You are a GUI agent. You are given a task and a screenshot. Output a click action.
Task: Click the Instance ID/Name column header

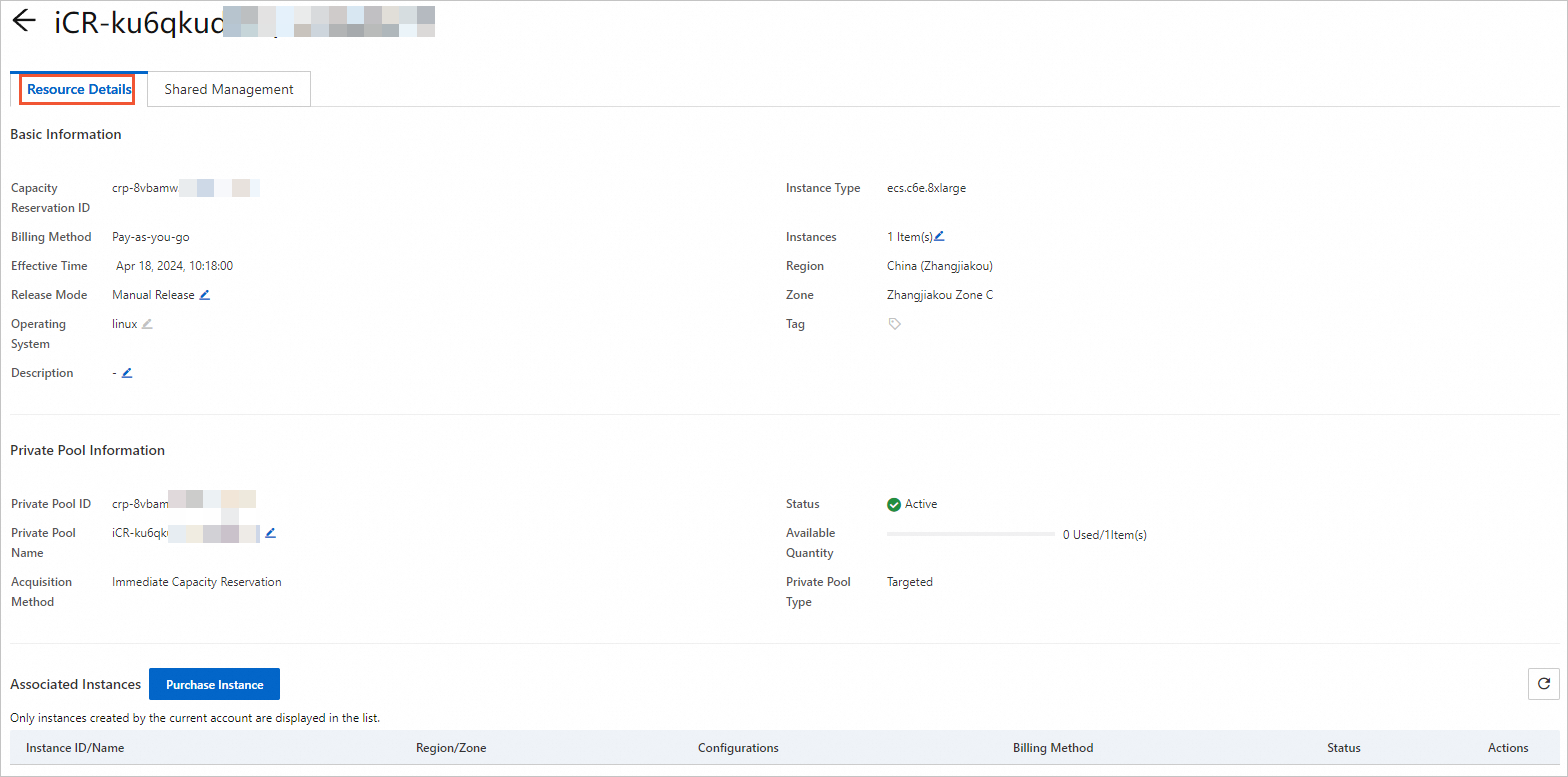[75, 748]
